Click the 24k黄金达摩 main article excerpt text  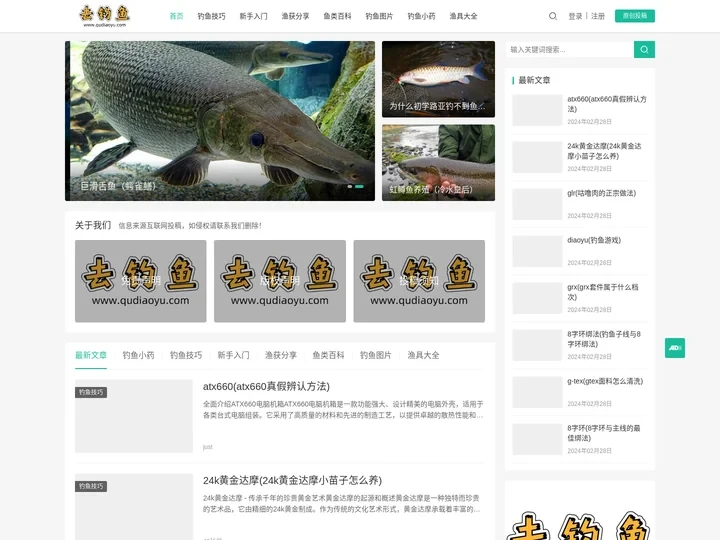coord(342,504)
